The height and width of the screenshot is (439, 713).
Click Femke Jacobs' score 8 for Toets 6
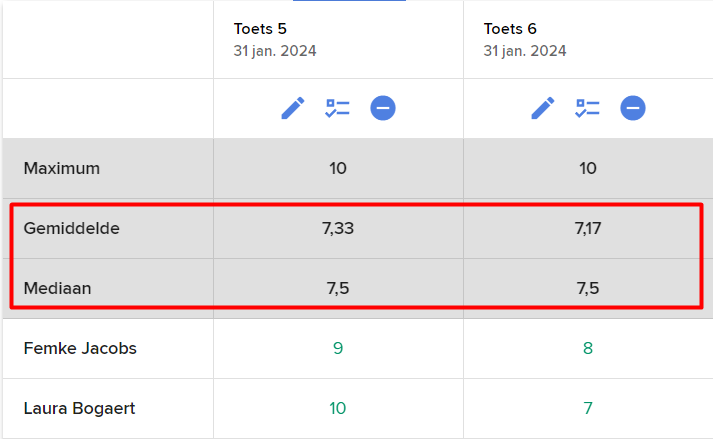pyautogui.click(x=588, y=348)
